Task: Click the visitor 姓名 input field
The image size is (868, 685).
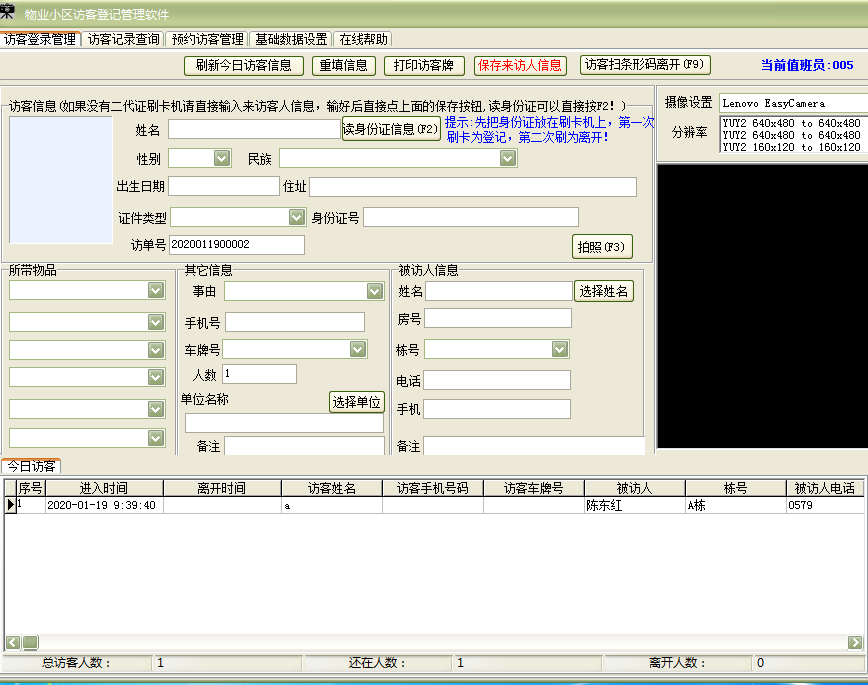Action: pos(254,129)
